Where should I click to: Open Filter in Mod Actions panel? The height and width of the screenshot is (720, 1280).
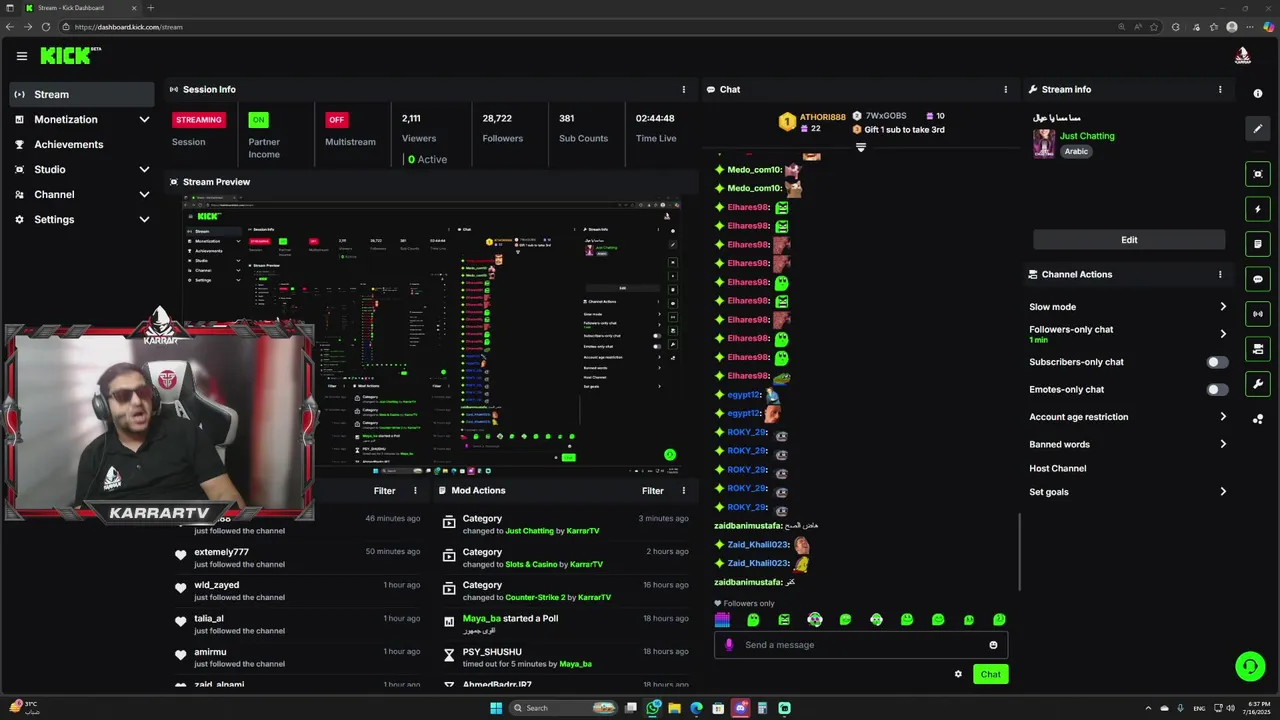coord(653,491)
